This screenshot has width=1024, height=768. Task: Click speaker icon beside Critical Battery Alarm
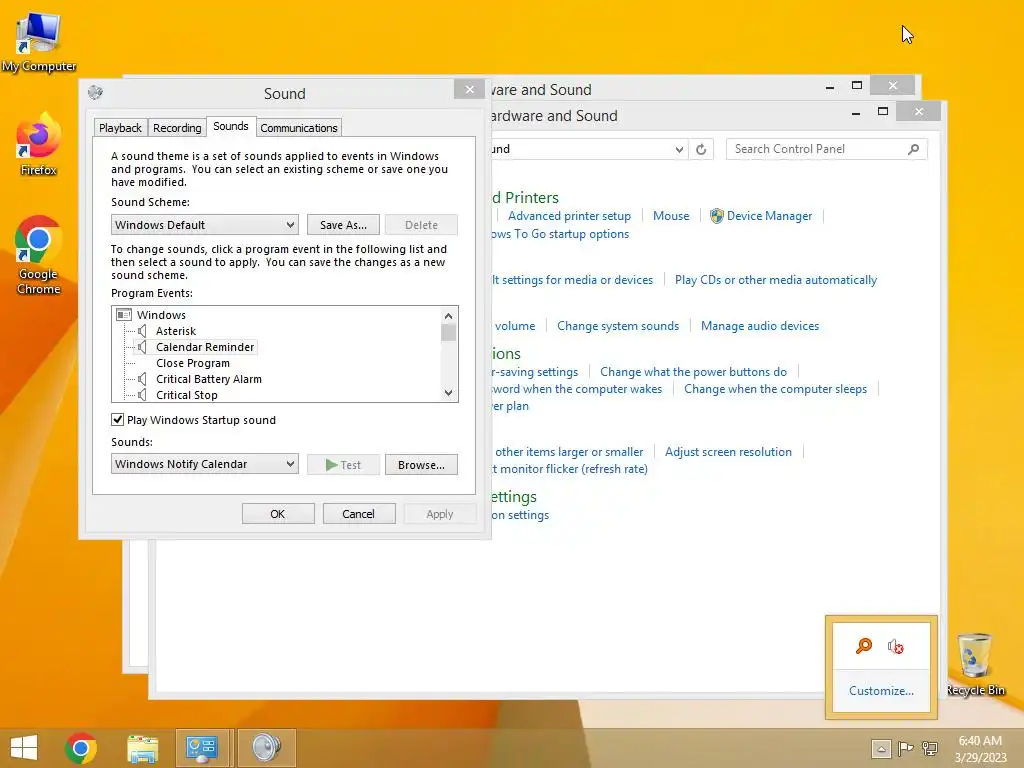click(142, 379)
